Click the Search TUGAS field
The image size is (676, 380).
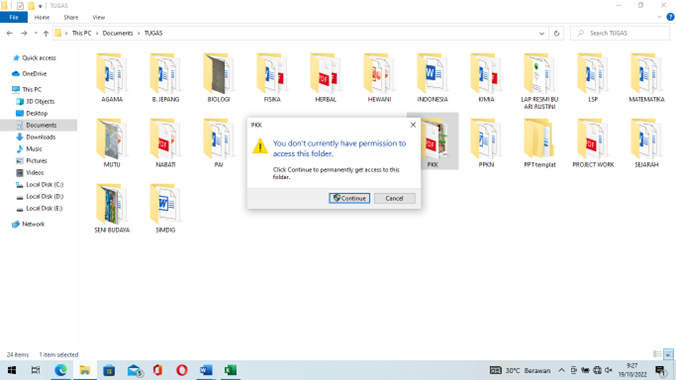point(620,33)
